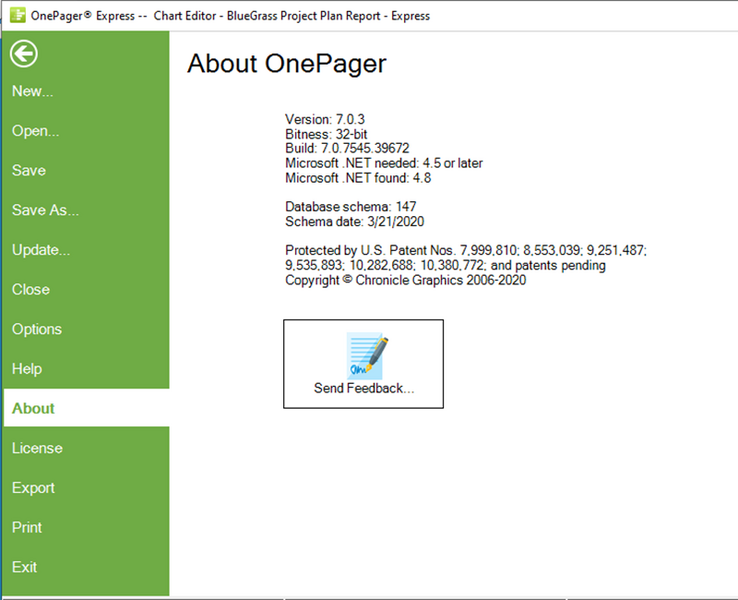This screenshot has height=600, width=738.
Task: Click the Send Feedback... button
Action: pyautogui.click(x=363, y=364)
